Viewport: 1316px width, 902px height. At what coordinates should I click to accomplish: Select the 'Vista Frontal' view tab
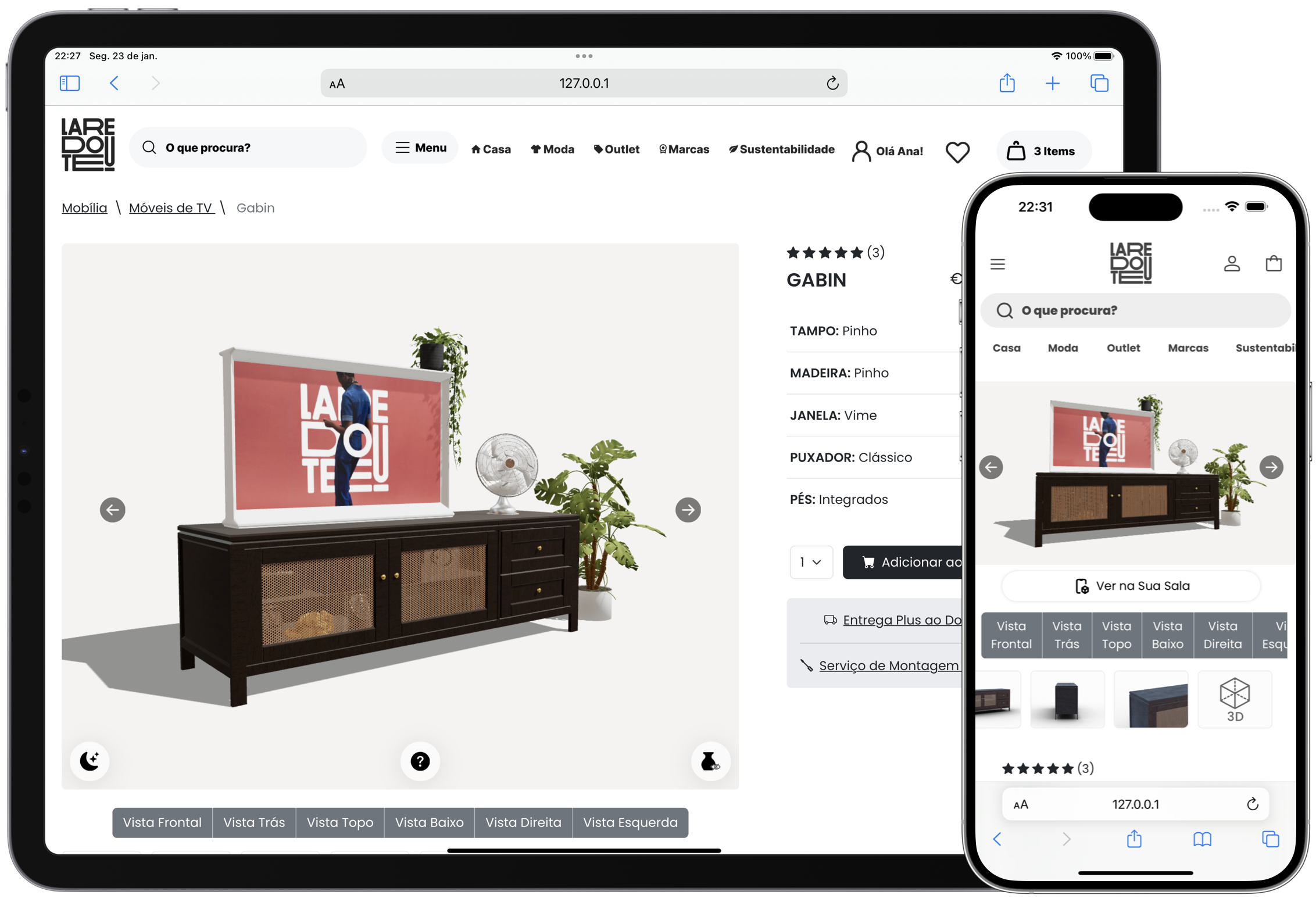pos(163,822)
